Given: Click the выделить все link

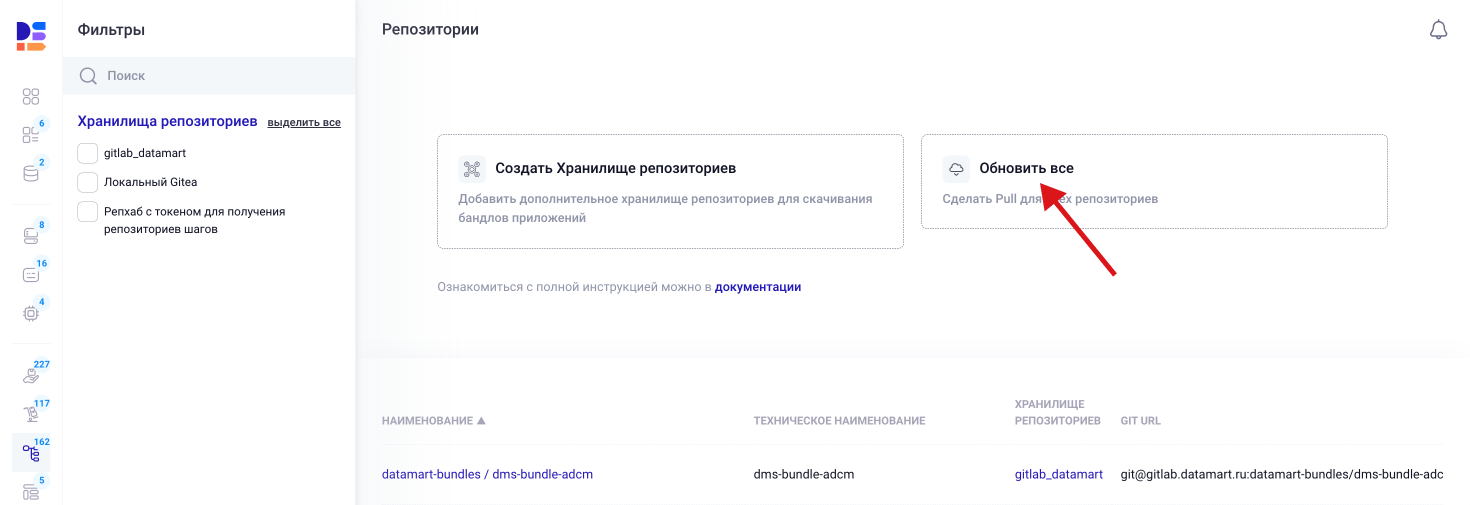Looking at the screenshot, I should click(x=304, y=123).
